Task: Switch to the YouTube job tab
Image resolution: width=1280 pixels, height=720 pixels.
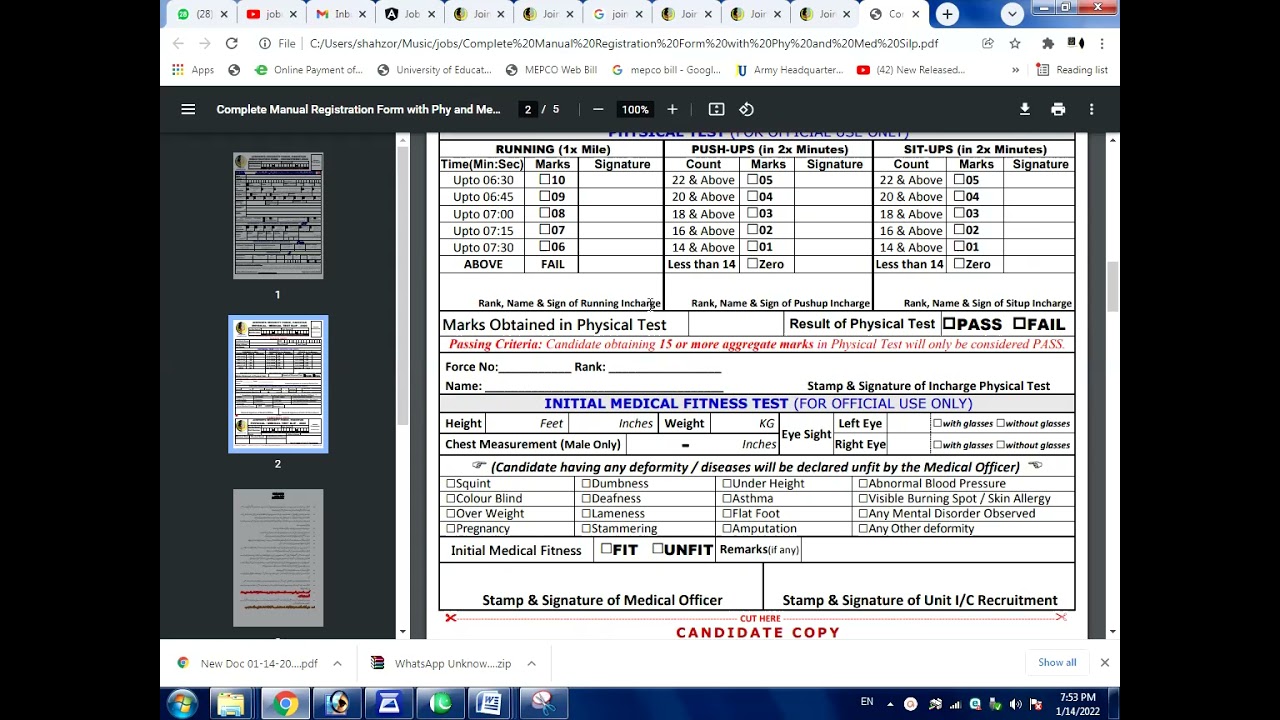Action: pyautogui.click(x=268, y=14)
